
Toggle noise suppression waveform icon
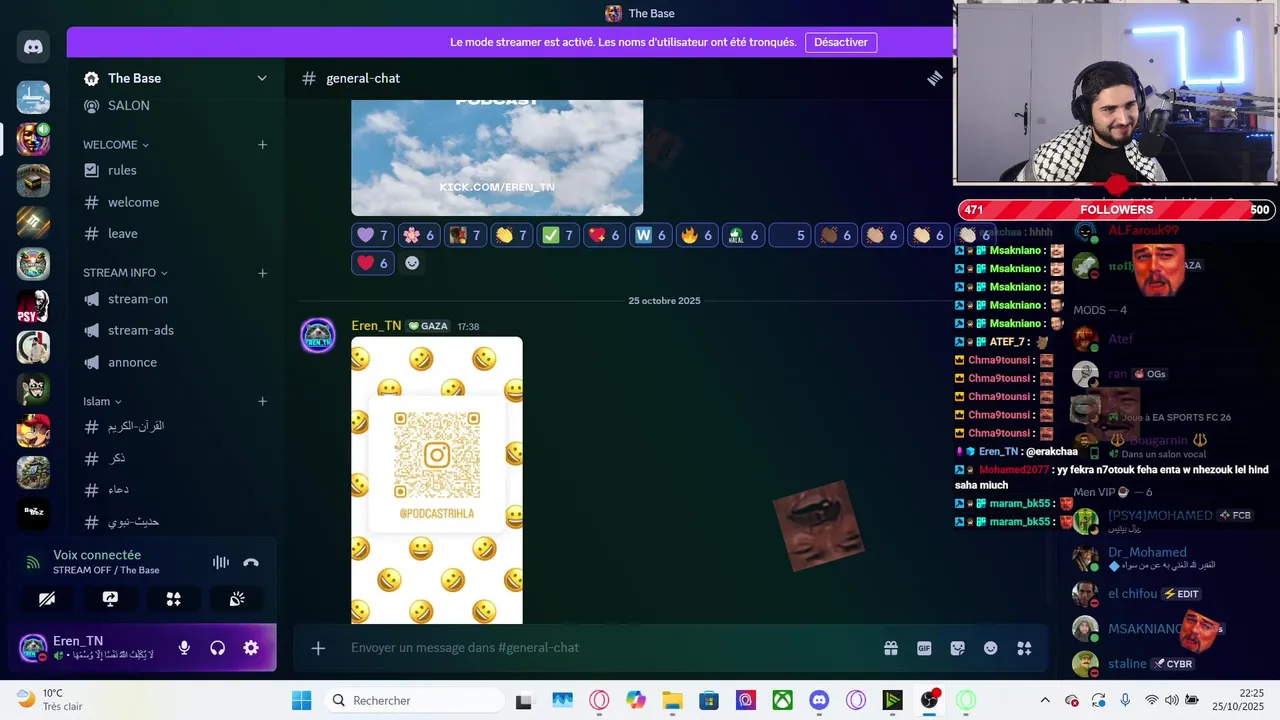[x=221, y=562]
